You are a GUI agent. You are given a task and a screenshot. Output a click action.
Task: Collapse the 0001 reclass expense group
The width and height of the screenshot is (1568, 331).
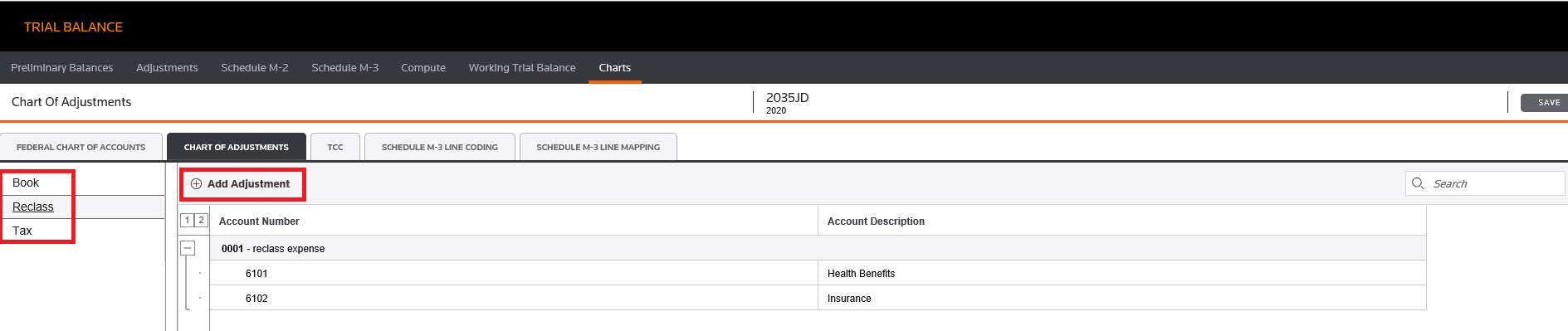point(188,248)
